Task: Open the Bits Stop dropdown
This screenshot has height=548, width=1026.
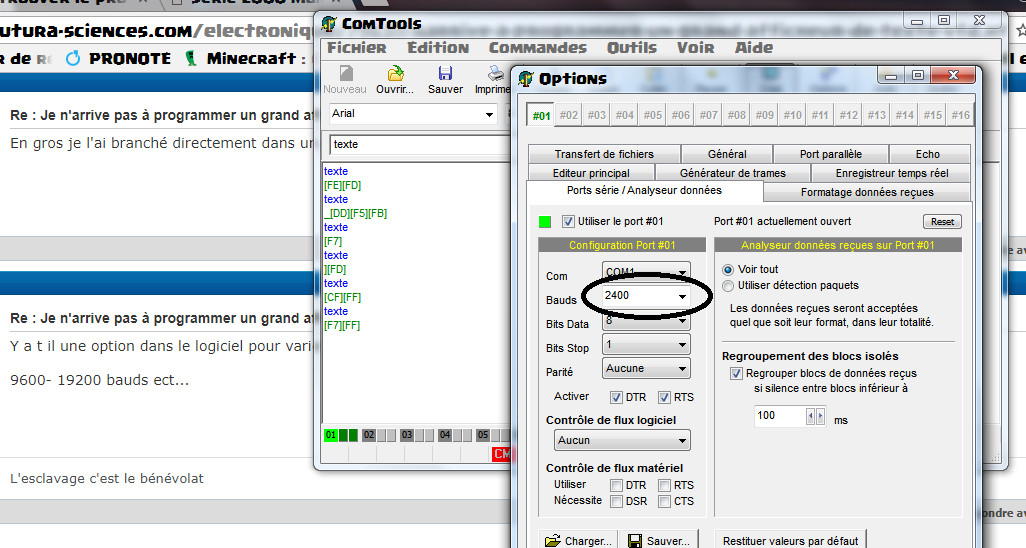Action: click(x=646, y=344)
